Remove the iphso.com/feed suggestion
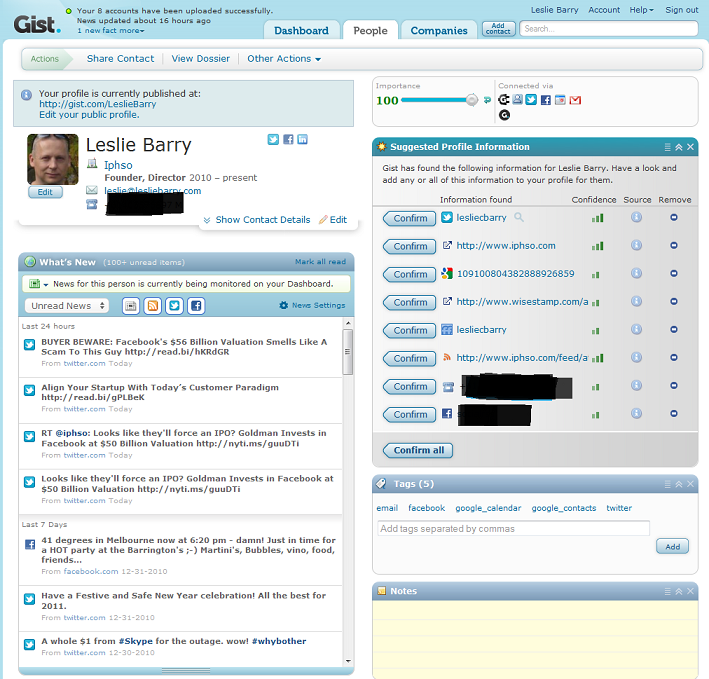This screenshot has width=709, height=679. click(674, 358)
